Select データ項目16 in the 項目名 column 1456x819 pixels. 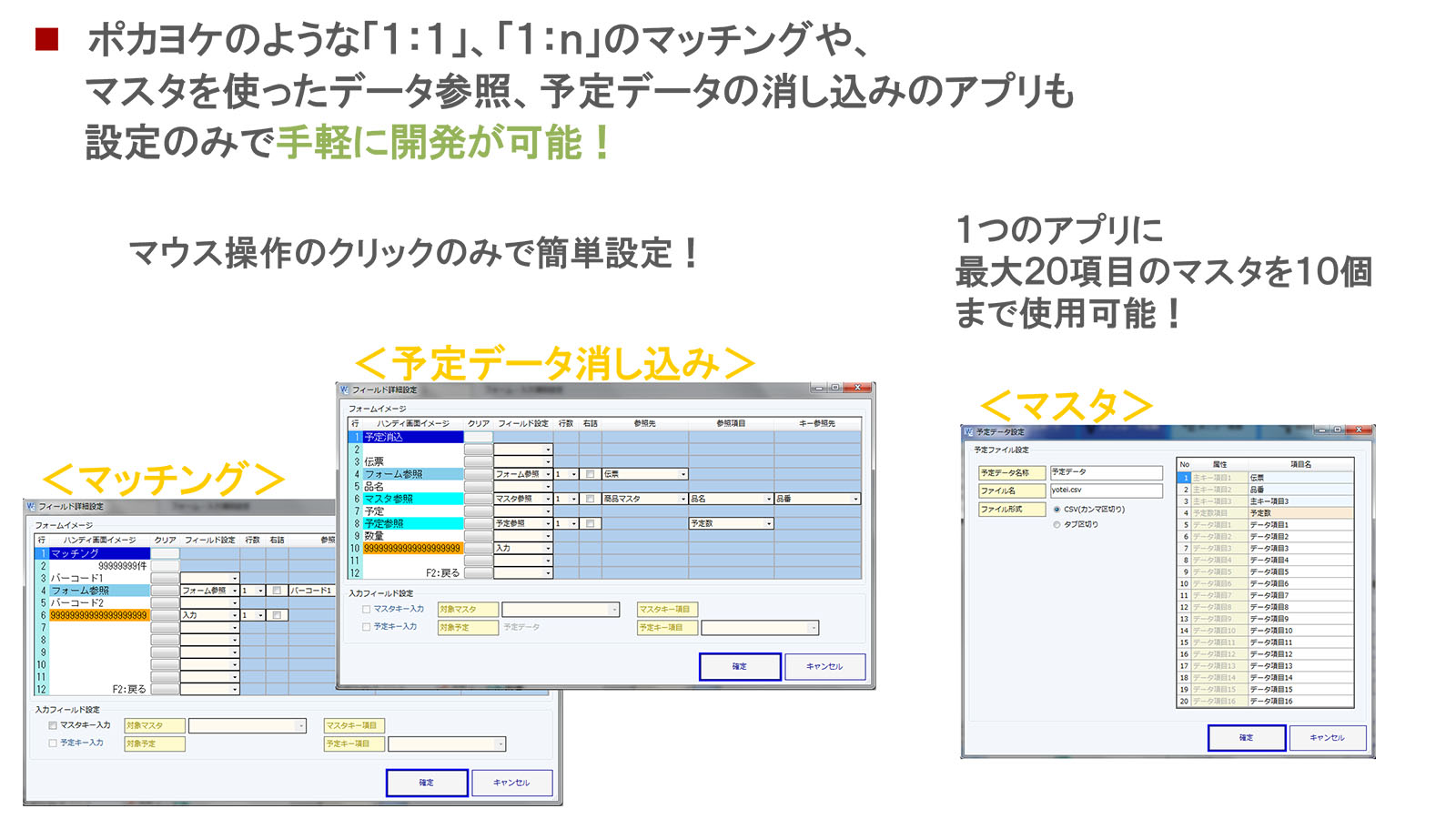click(x=1300, y=702)
